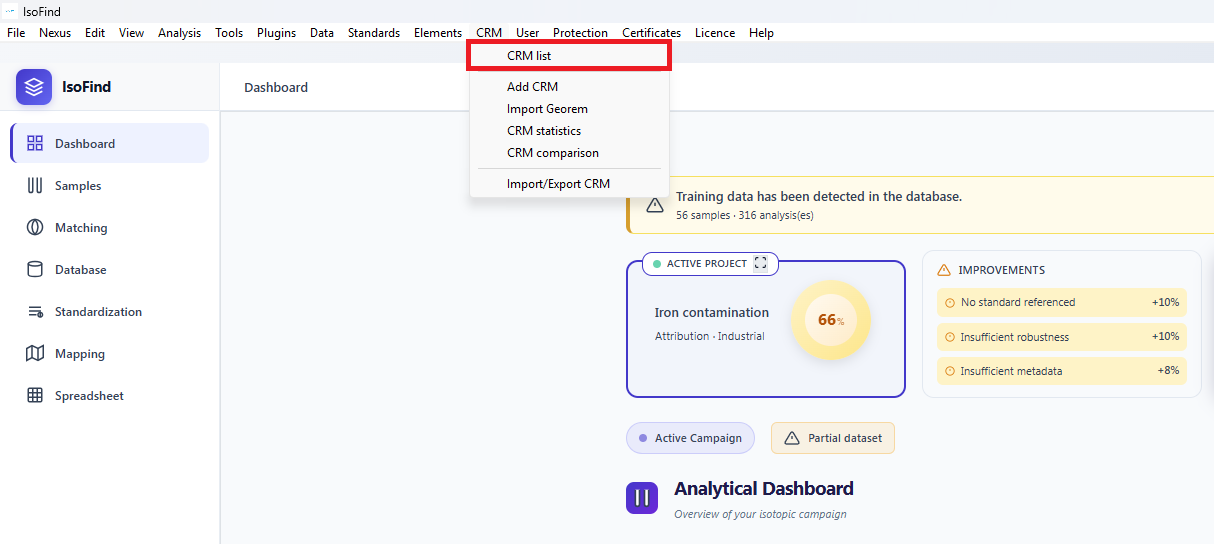Click the Active Campaign badge
Image resolution: width=1214 pixels, height=544 pixels.
(690, 438)
